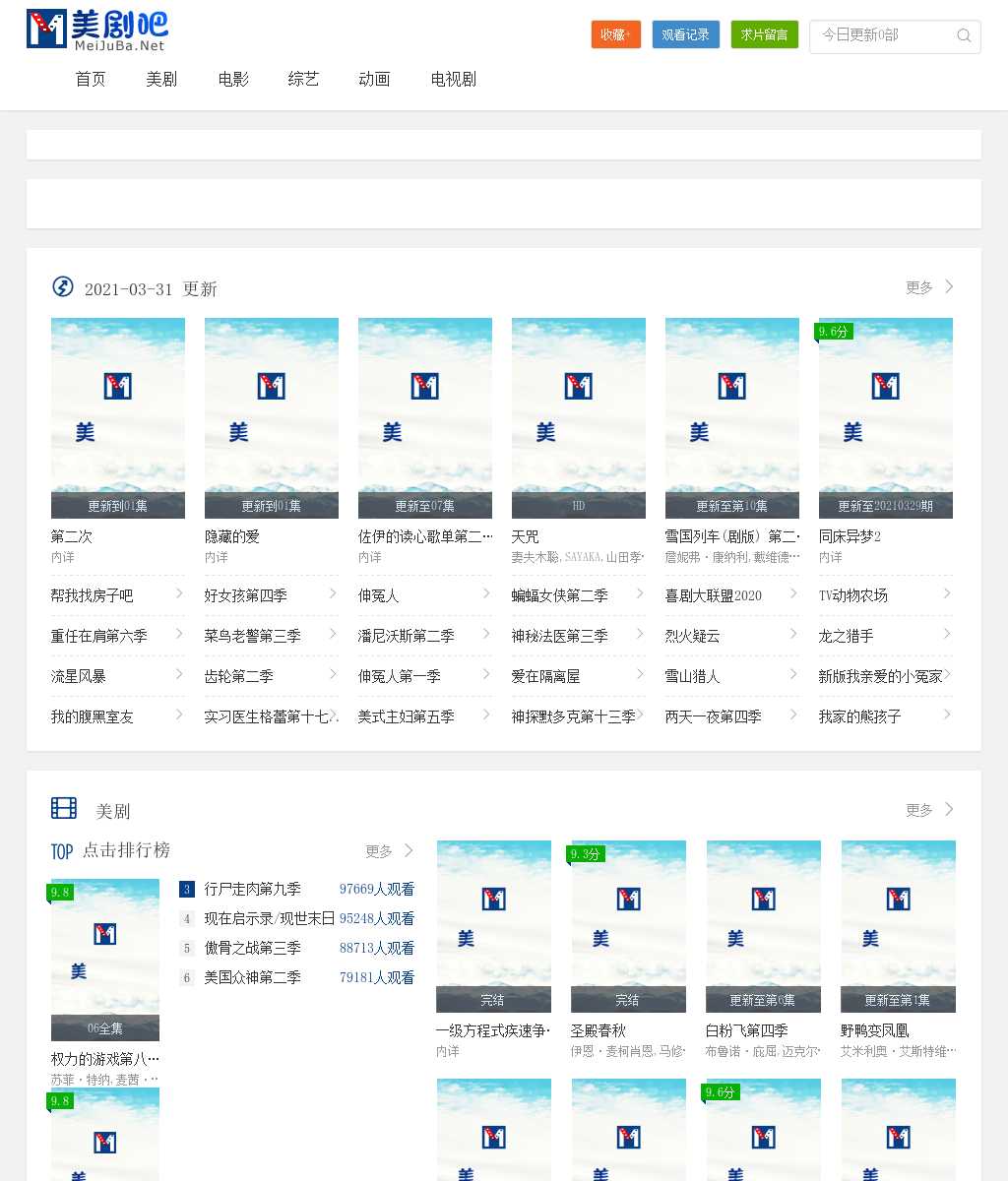The height and width of the screenshot is (1181, 1008).
Task: Click the film strip icon beside 美剧
Action: click(x=64, y=809)
